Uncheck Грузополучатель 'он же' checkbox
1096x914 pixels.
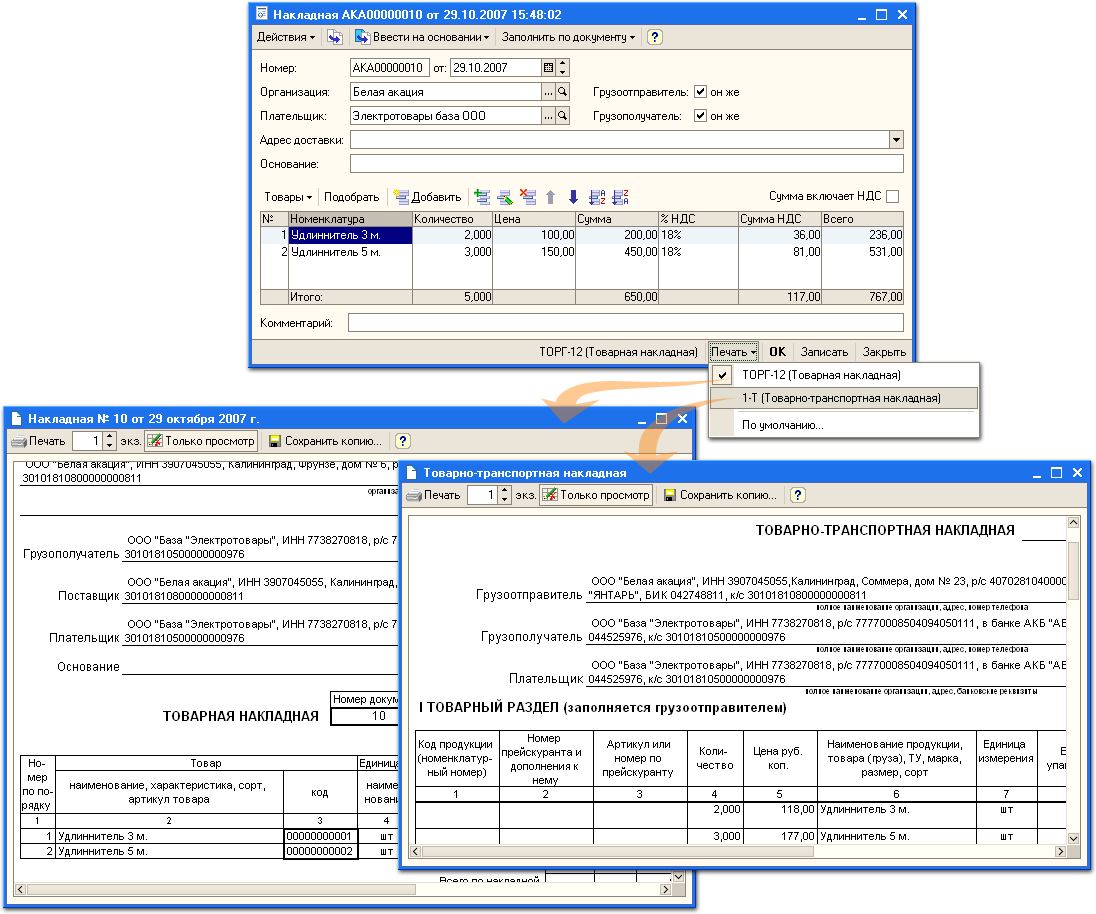(700, 116)
